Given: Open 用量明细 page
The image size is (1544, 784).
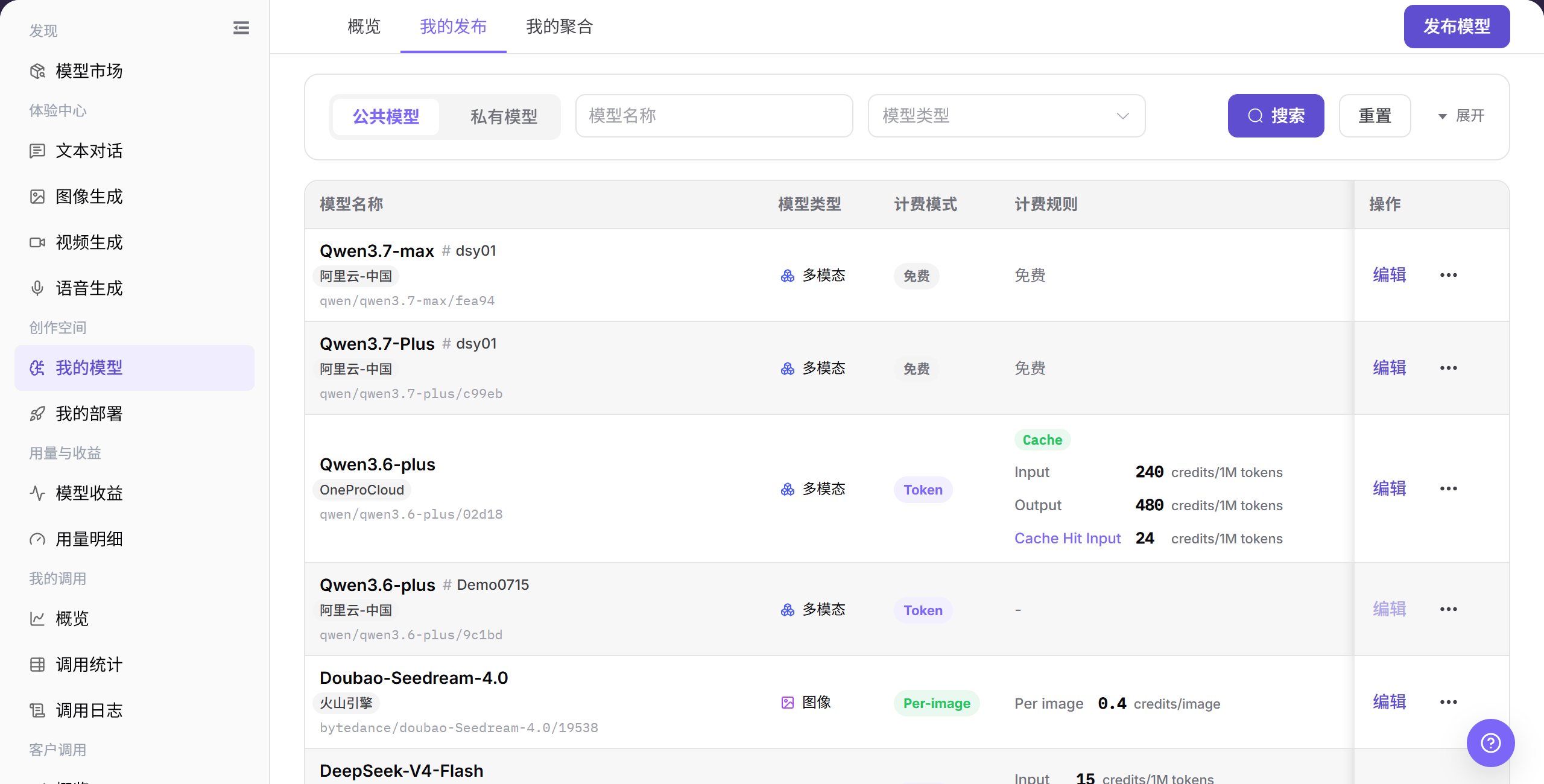Looking at the screenshot, I should coord(134,539).
